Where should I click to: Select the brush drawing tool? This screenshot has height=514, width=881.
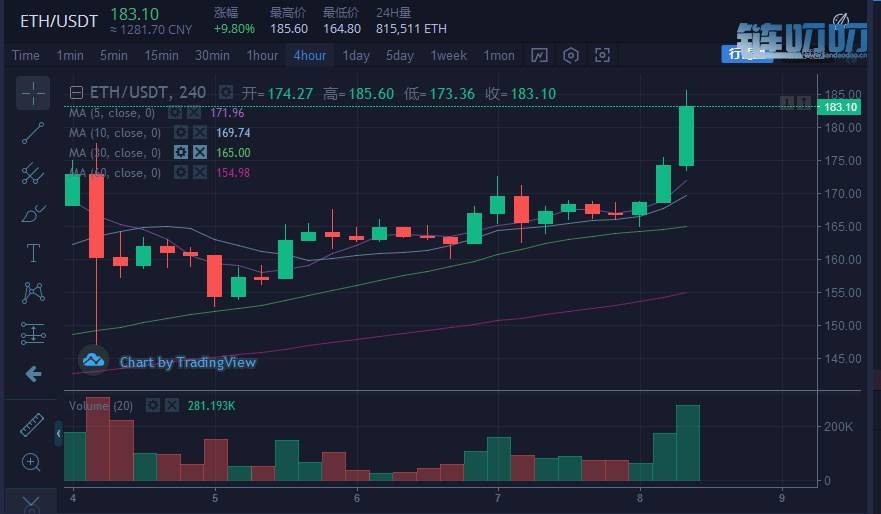(33, 213)
